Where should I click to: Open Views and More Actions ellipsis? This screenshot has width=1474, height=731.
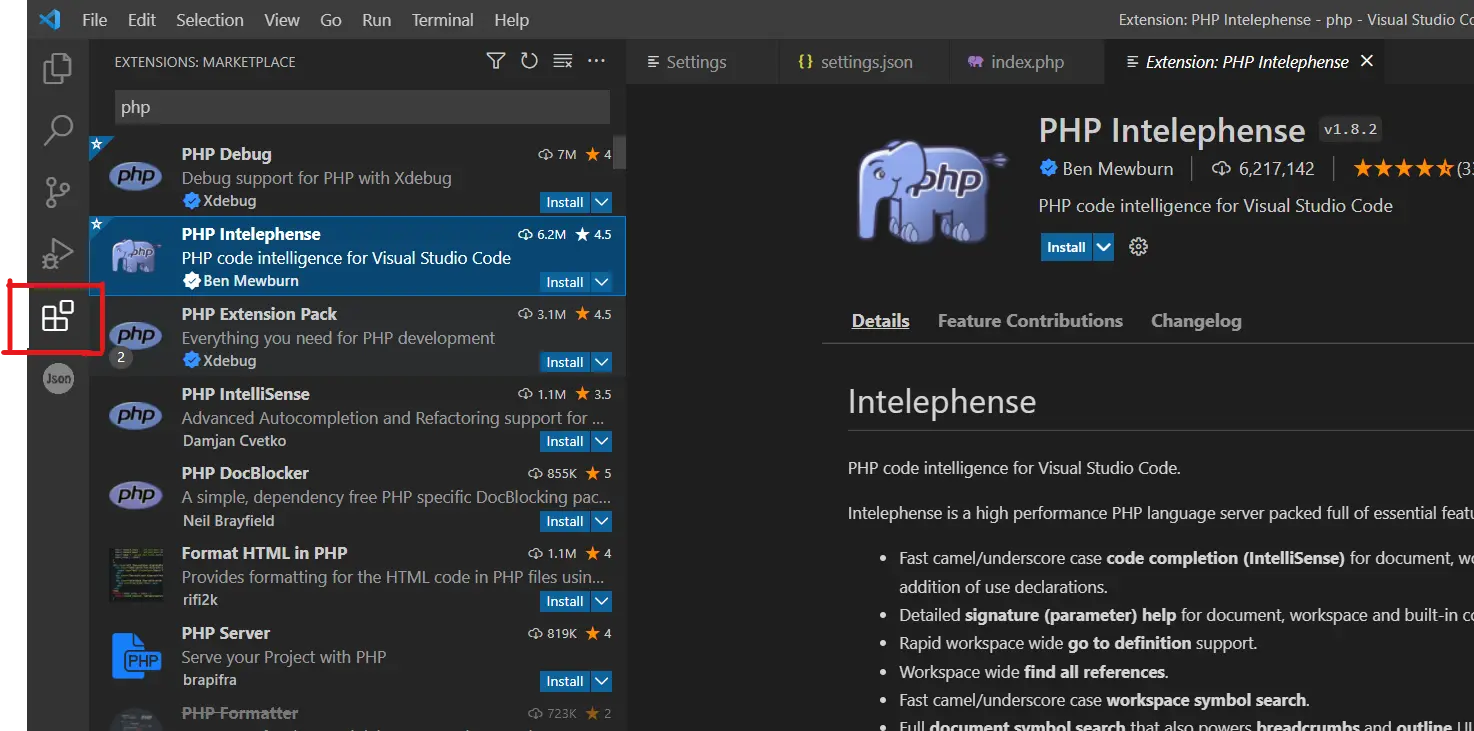click(596, 62)
